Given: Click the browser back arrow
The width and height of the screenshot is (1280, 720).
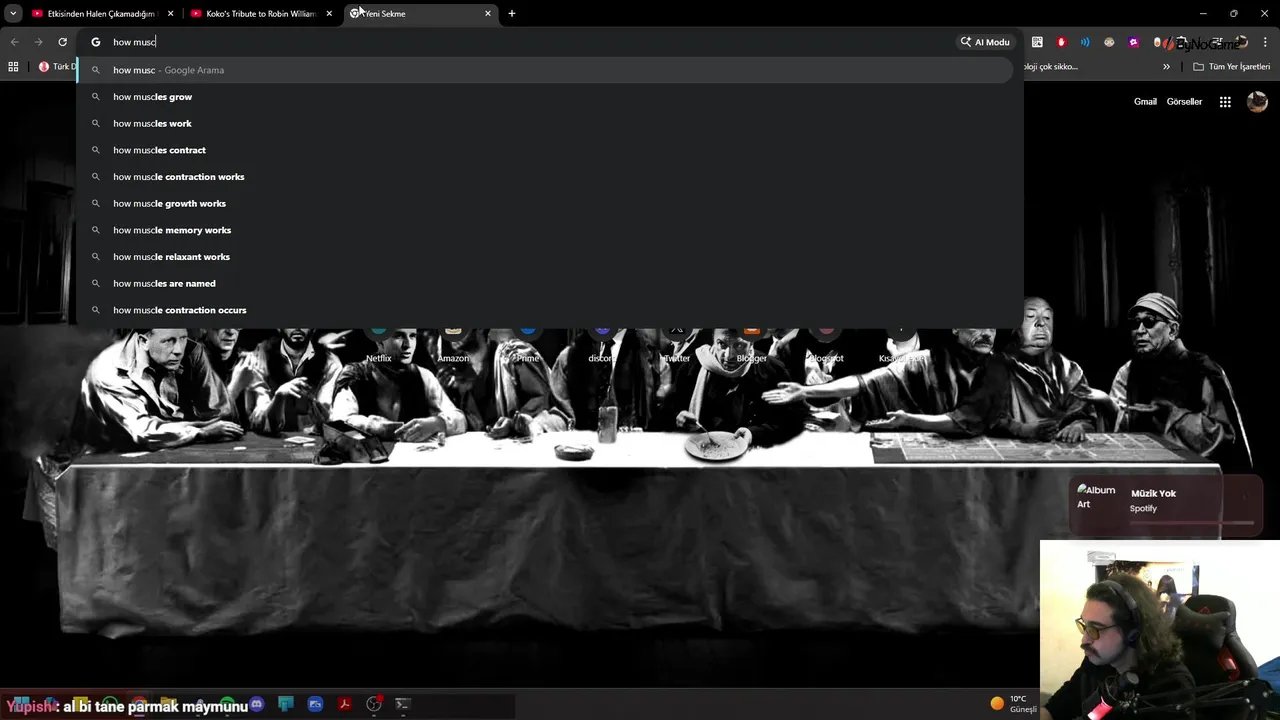Looking at the screenshot, I should tap(14, 42).
